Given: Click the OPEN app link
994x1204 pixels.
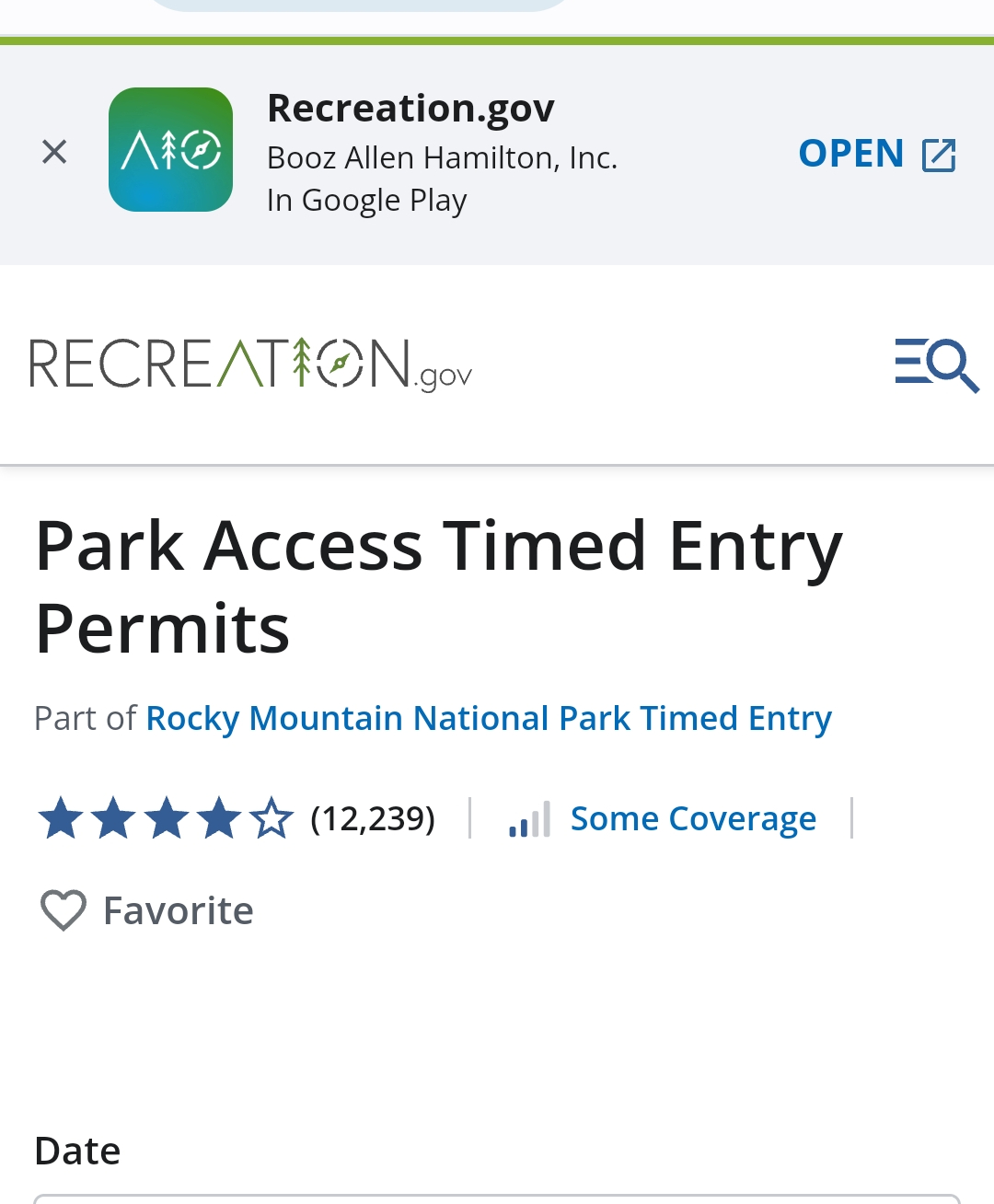Looking at the screenshot, I should point(851,154).
